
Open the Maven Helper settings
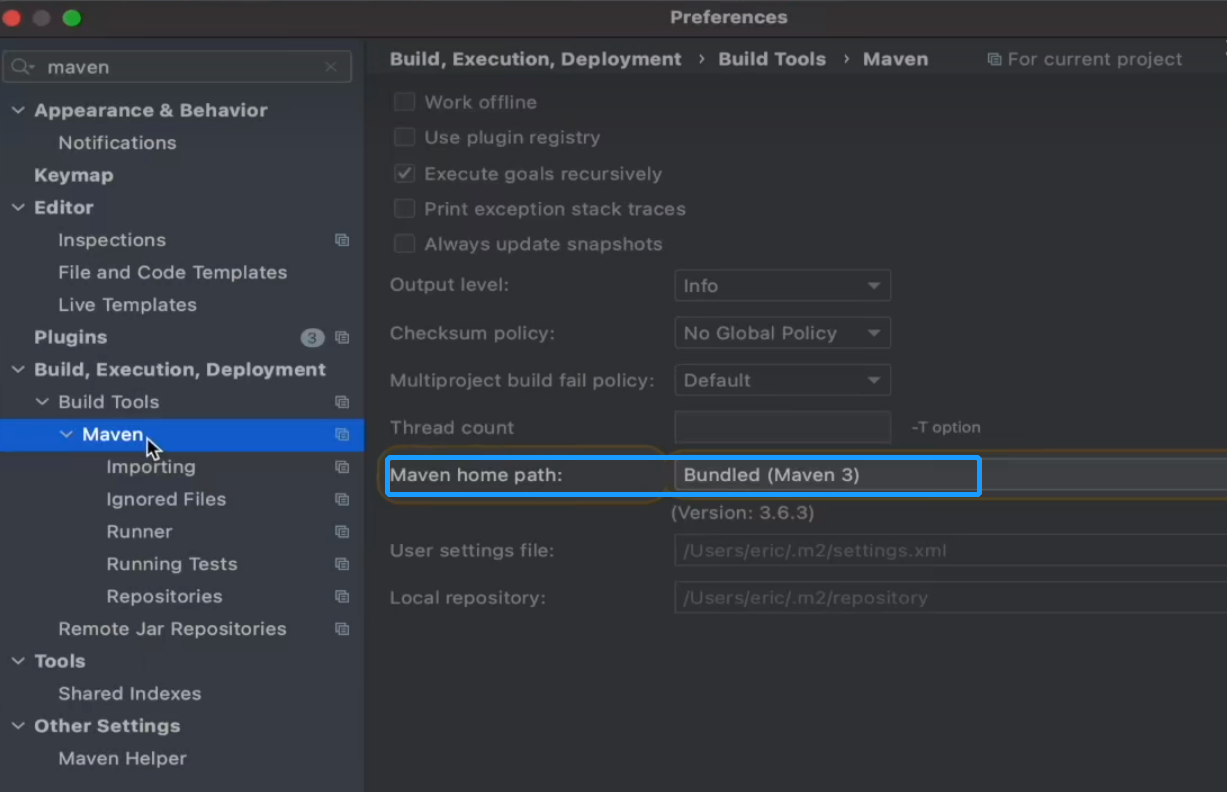[122, 758]
